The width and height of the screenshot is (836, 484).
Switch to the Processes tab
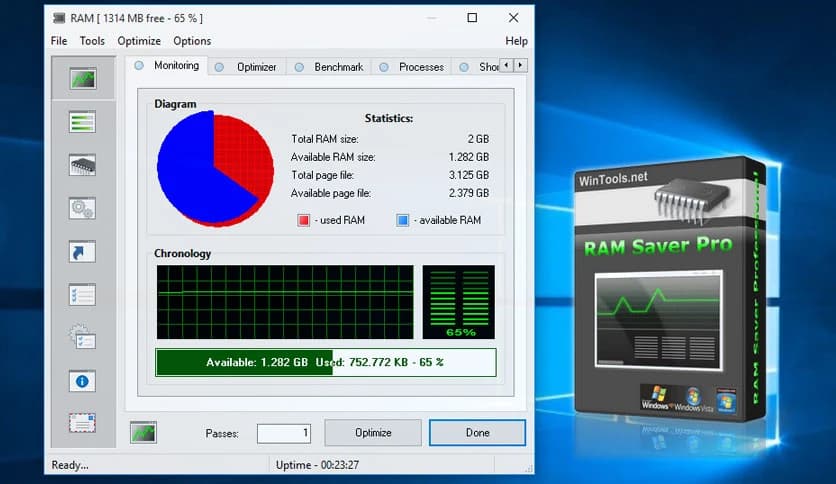point(412,67)
